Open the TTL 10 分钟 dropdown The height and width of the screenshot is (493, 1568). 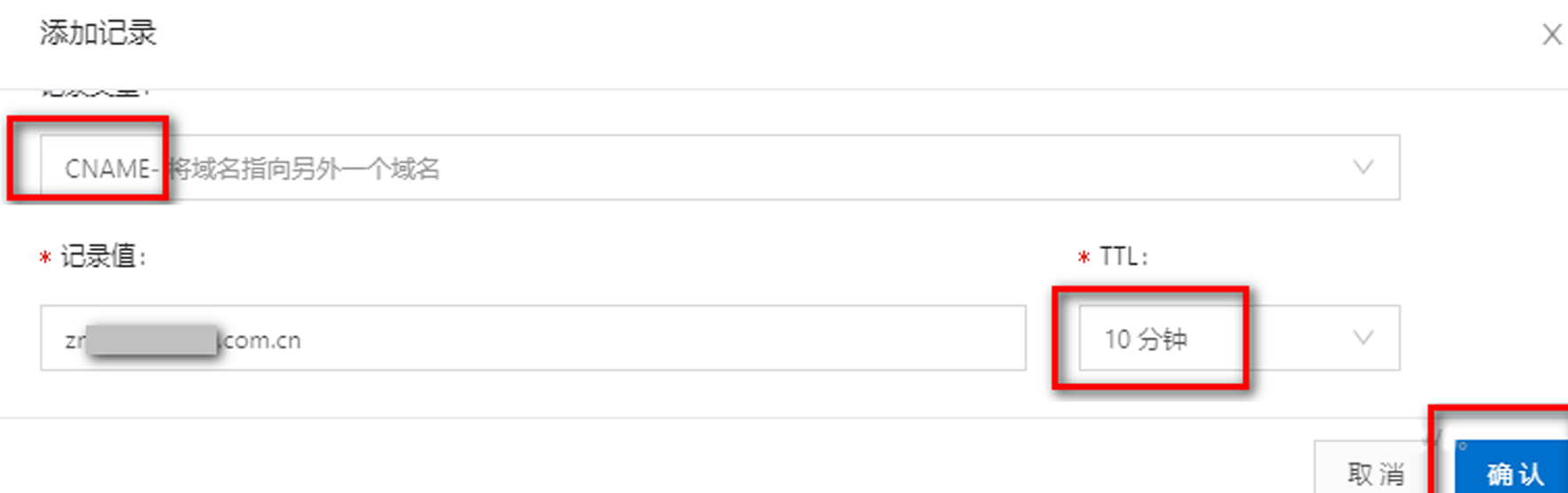[x=1238, y=339]
